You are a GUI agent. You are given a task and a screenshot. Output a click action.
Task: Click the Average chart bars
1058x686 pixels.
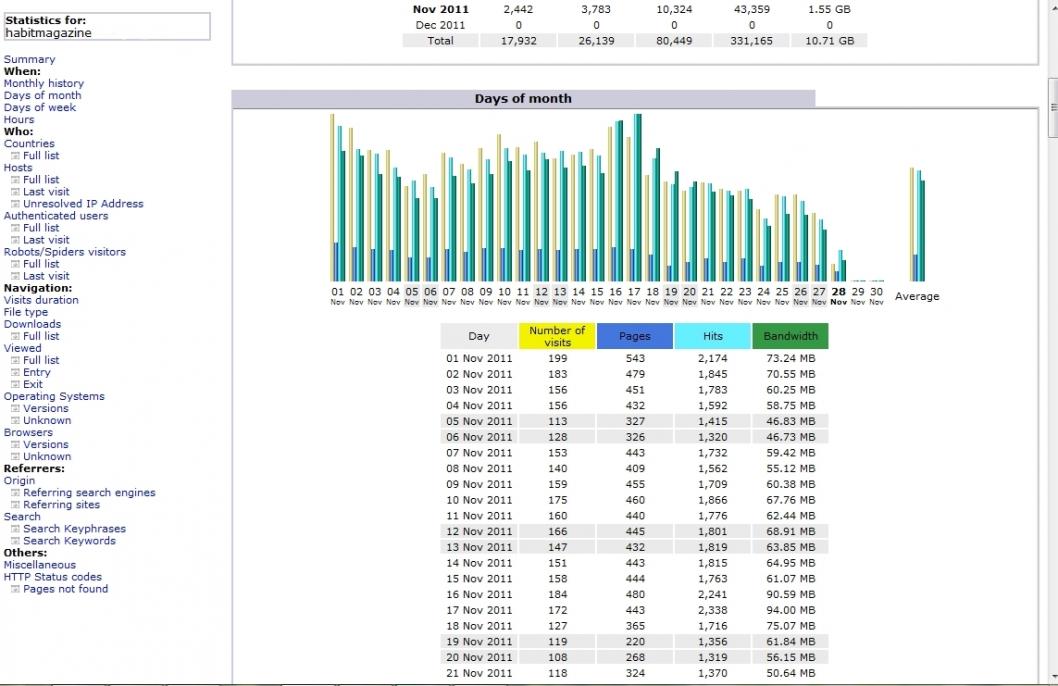917,224
